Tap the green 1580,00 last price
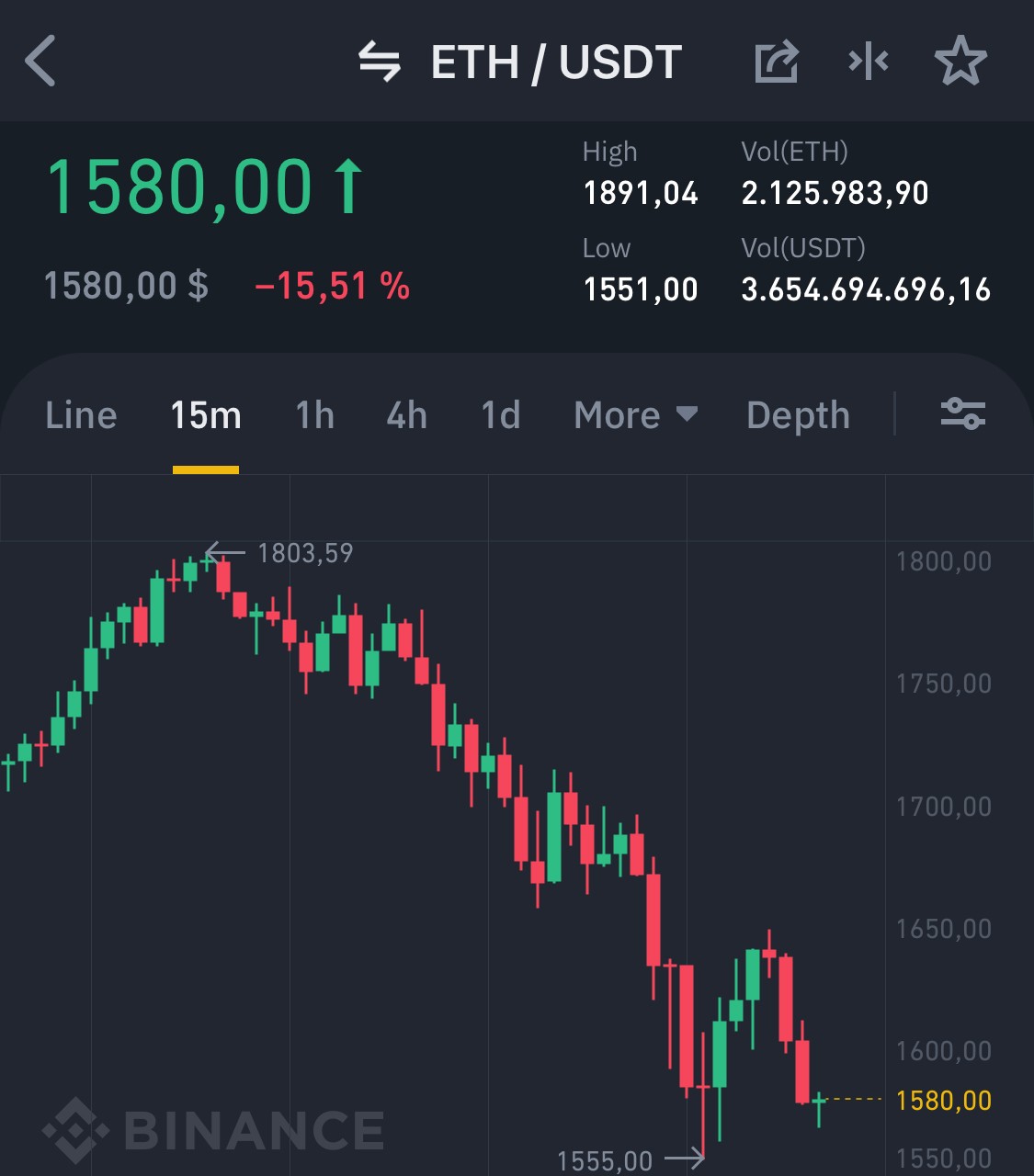 pyautogui.click(x=180, y=187)
